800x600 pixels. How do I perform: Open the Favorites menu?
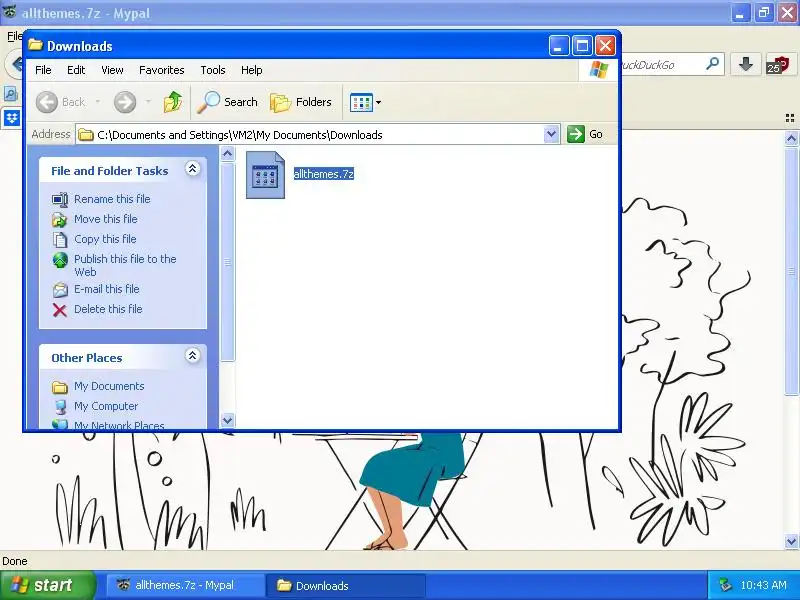[162, 70]
